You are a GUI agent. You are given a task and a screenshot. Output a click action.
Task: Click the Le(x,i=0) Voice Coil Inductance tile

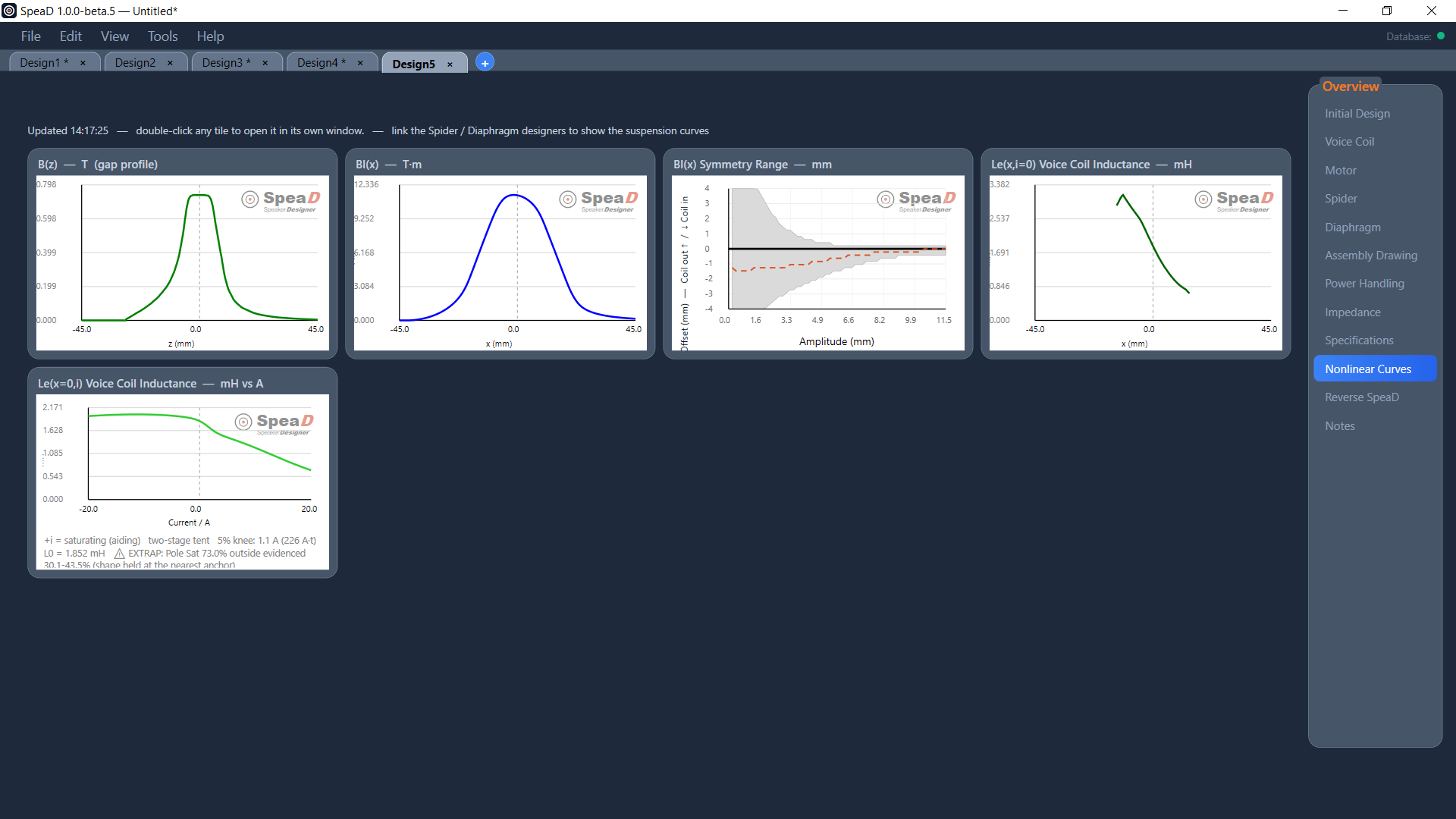pyautogui.click(x=1136, y=254)
